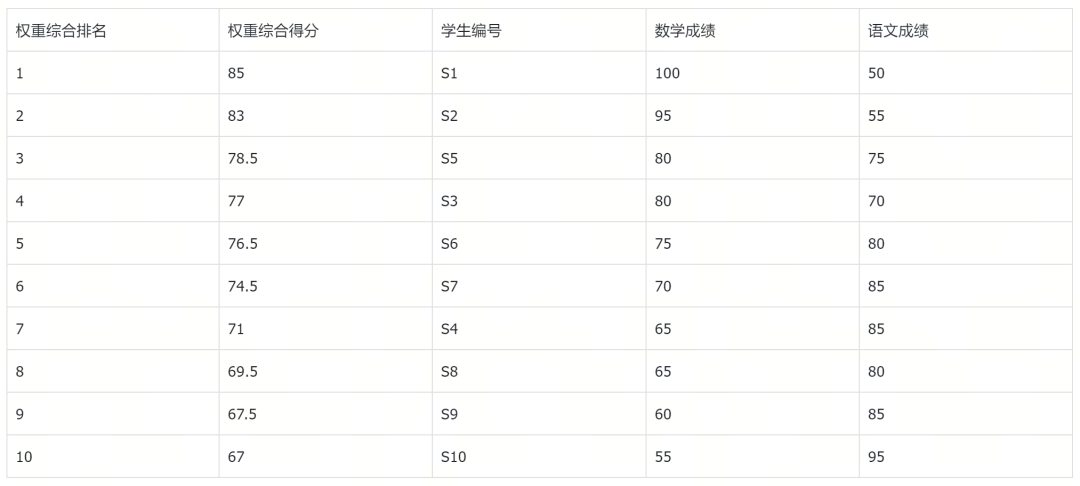Click the 数学成绩 column header
Screen dimensions: 1080x486
point(685,31)
